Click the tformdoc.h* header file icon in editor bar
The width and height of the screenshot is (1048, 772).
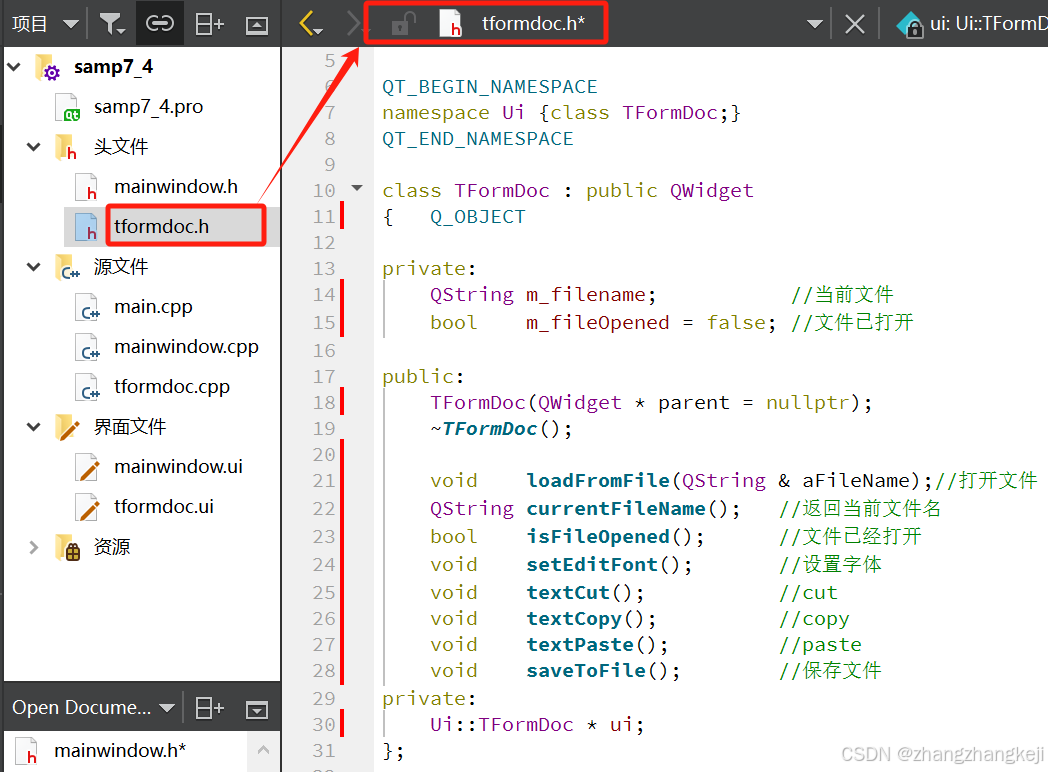point(450,23)
